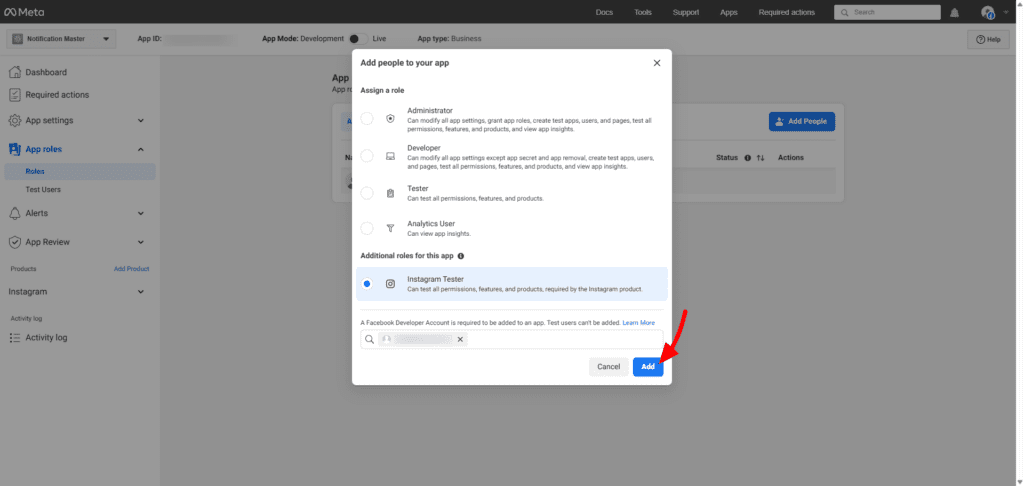Expand the Instagram product section
The image size is (1024, 486).
(141, 292)
